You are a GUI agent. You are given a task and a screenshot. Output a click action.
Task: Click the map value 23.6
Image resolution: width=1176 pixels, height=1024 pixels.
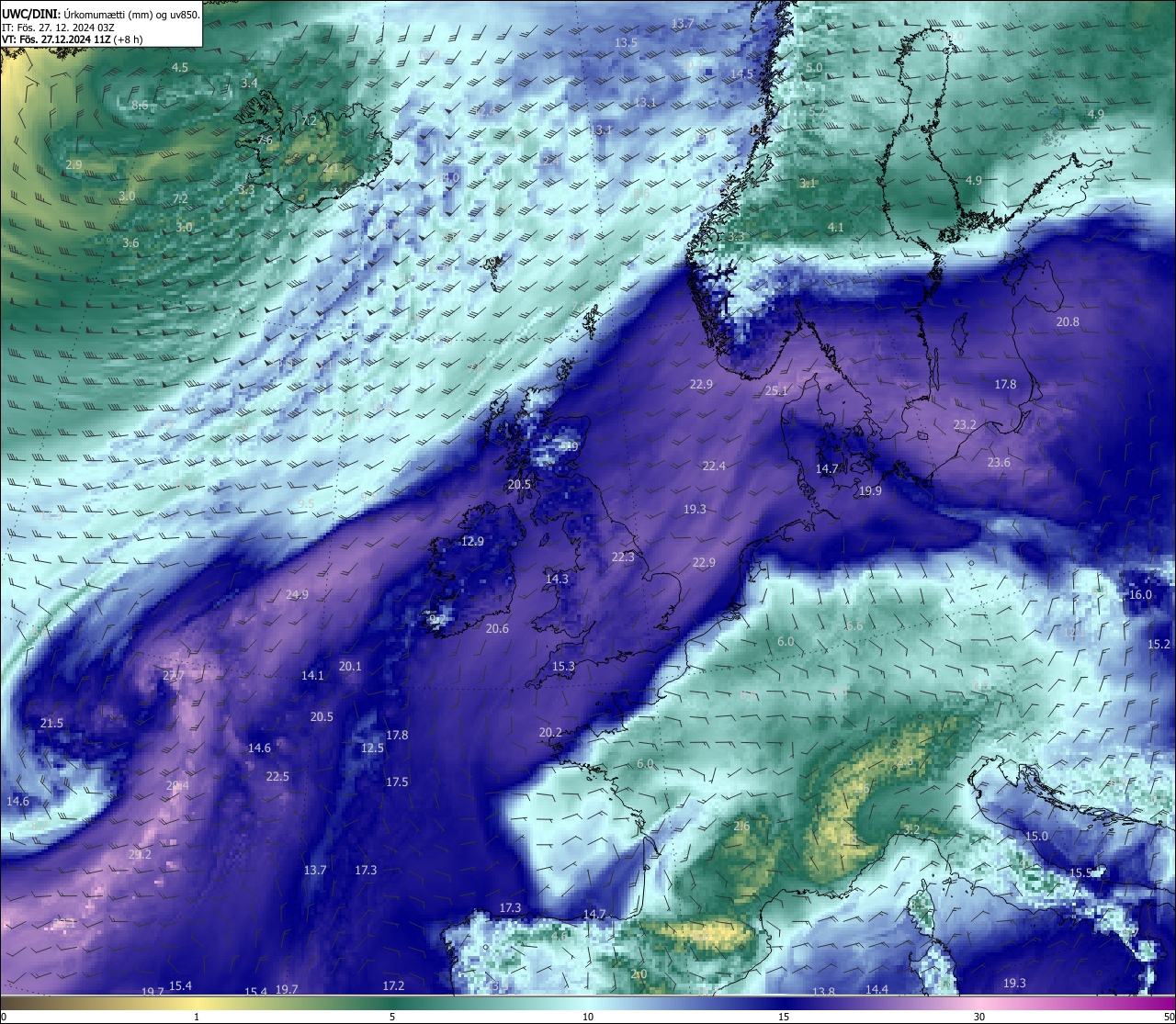[x=999, y=463]
